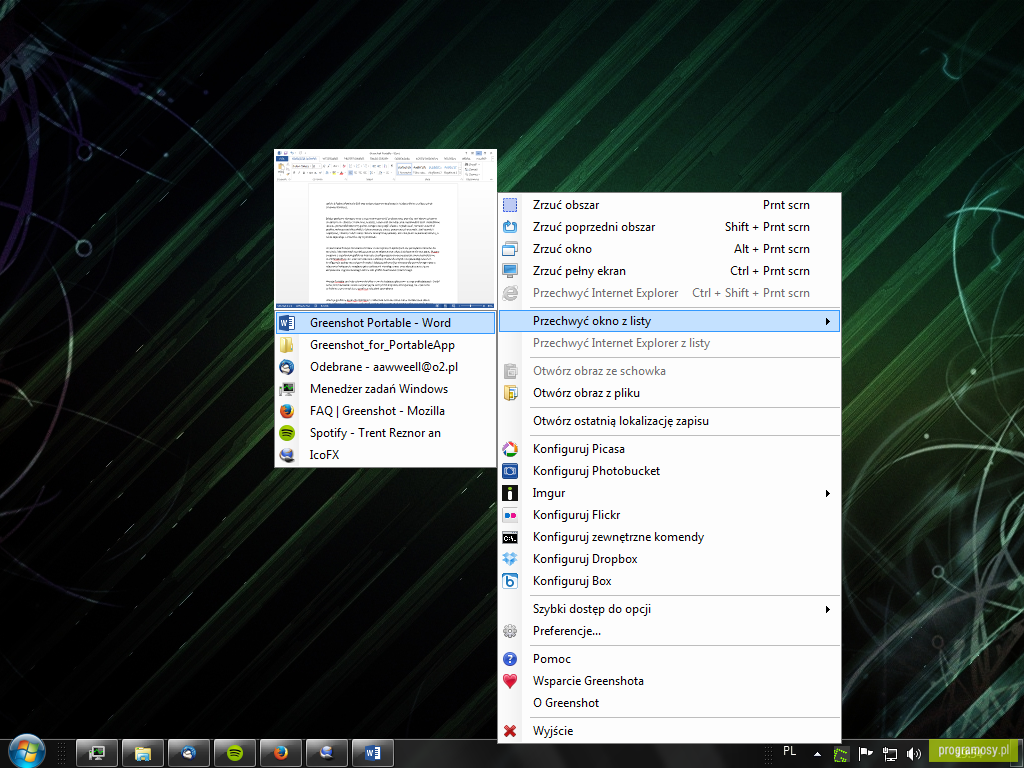Pick FAQ | Greenshot - Mozilla entry
This screenshot has height=768, width=1024.
[385, 411]
